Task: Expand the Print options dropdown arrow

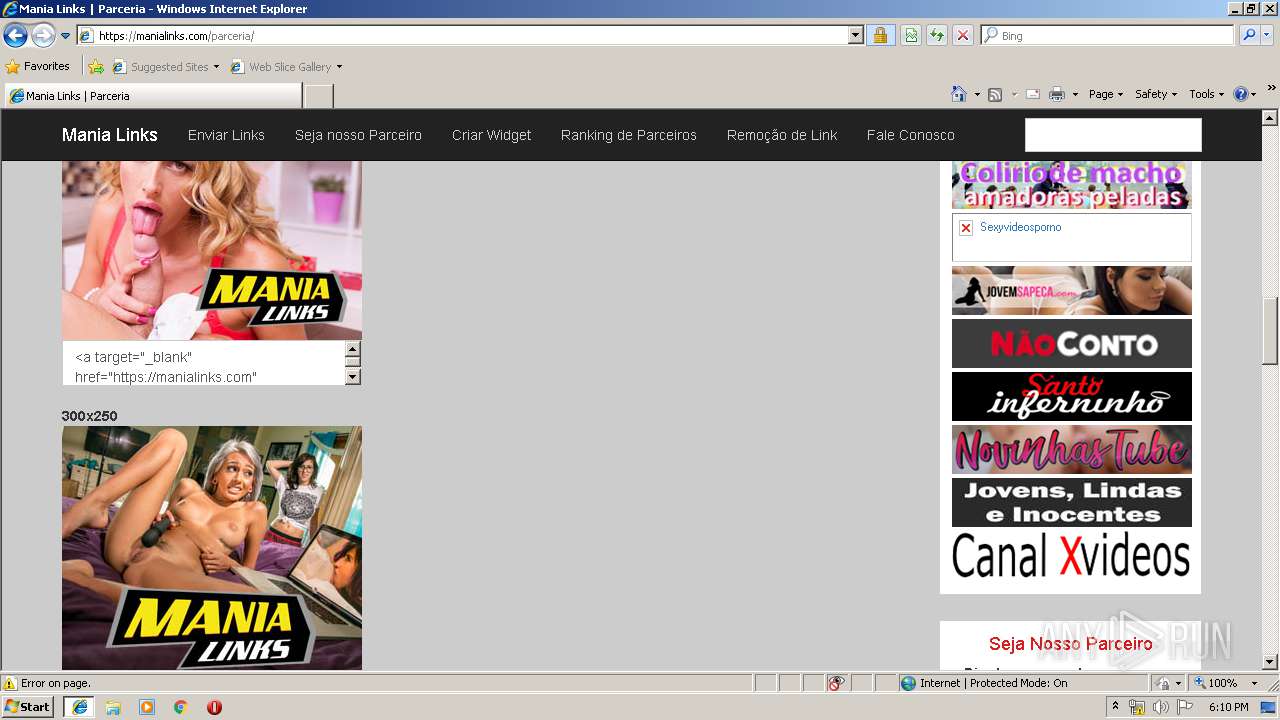Action: 1075,94
